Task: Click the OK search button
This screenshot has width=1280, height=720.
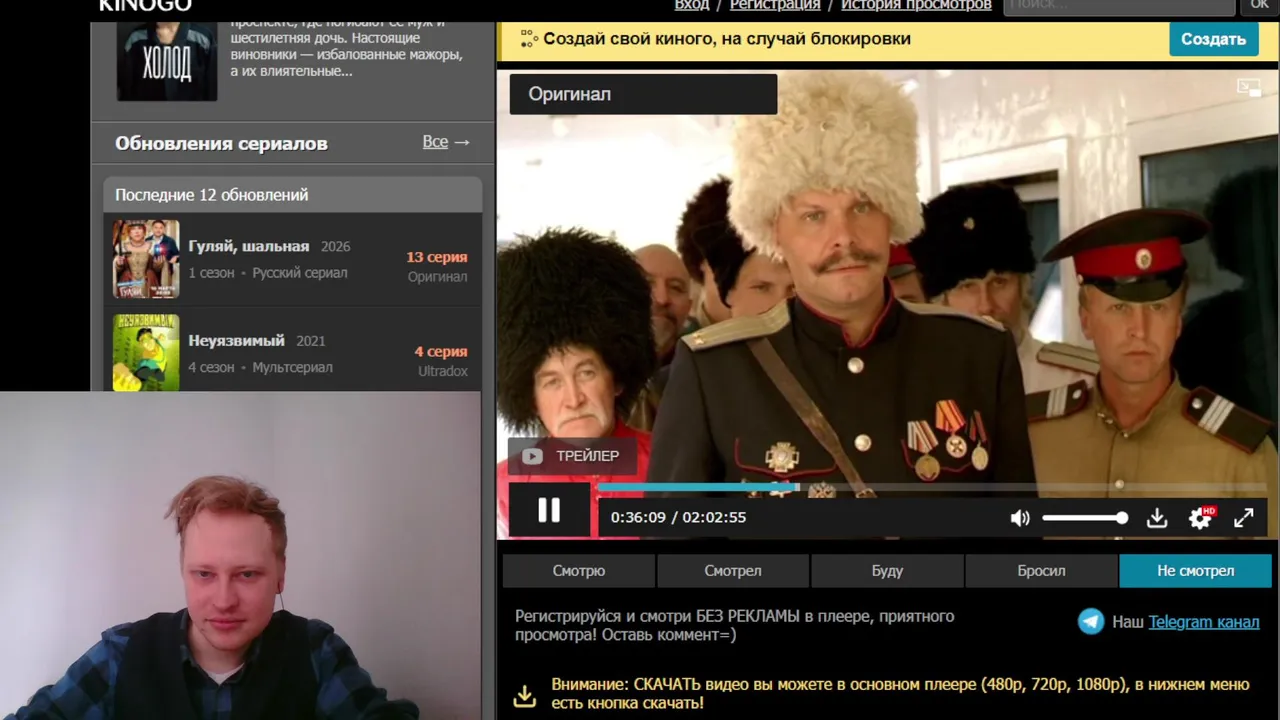Action: tap(1260, 6)
